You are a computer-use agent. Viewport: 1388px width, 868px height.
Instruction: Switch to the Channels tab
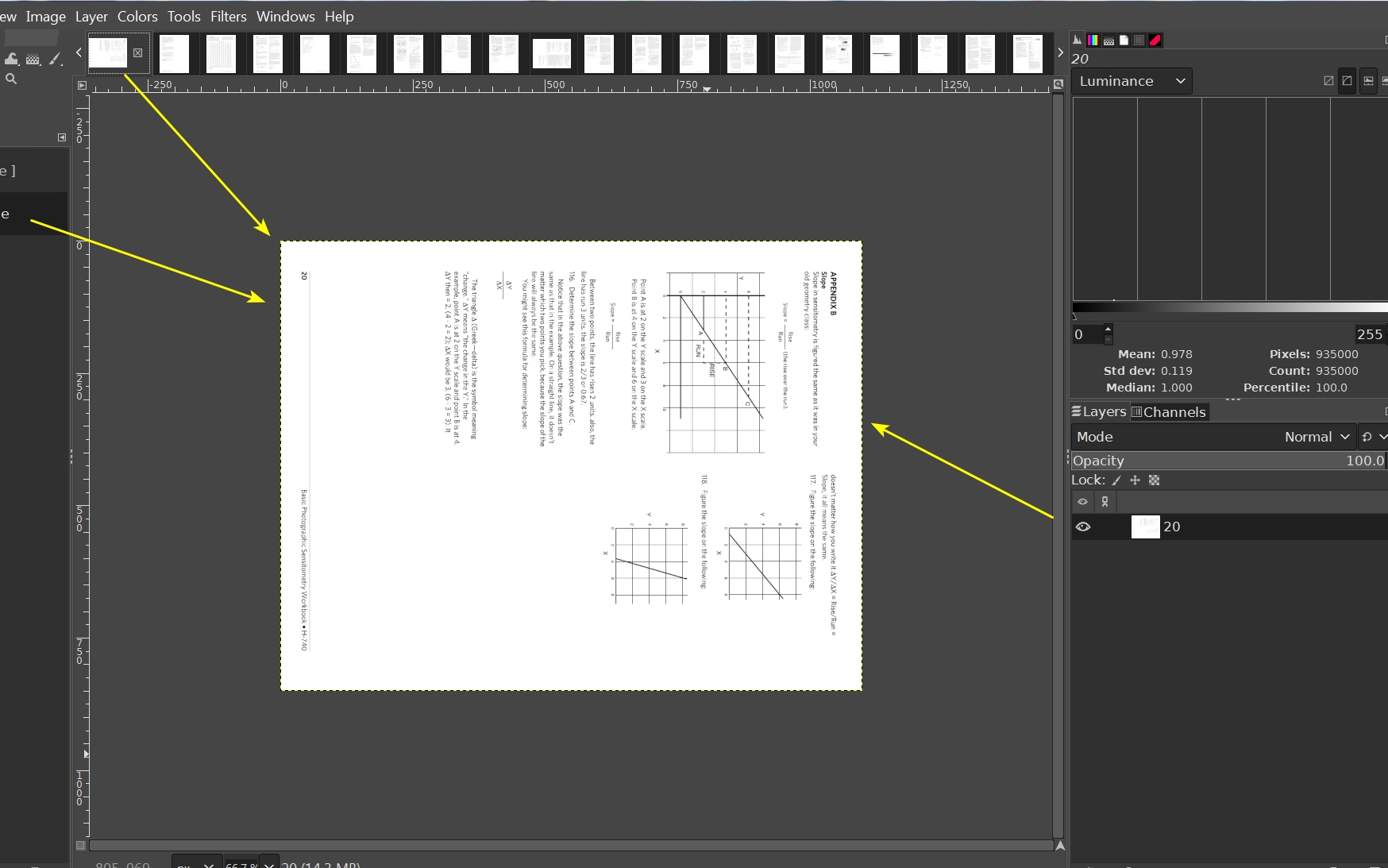(x=1169, y=411)
